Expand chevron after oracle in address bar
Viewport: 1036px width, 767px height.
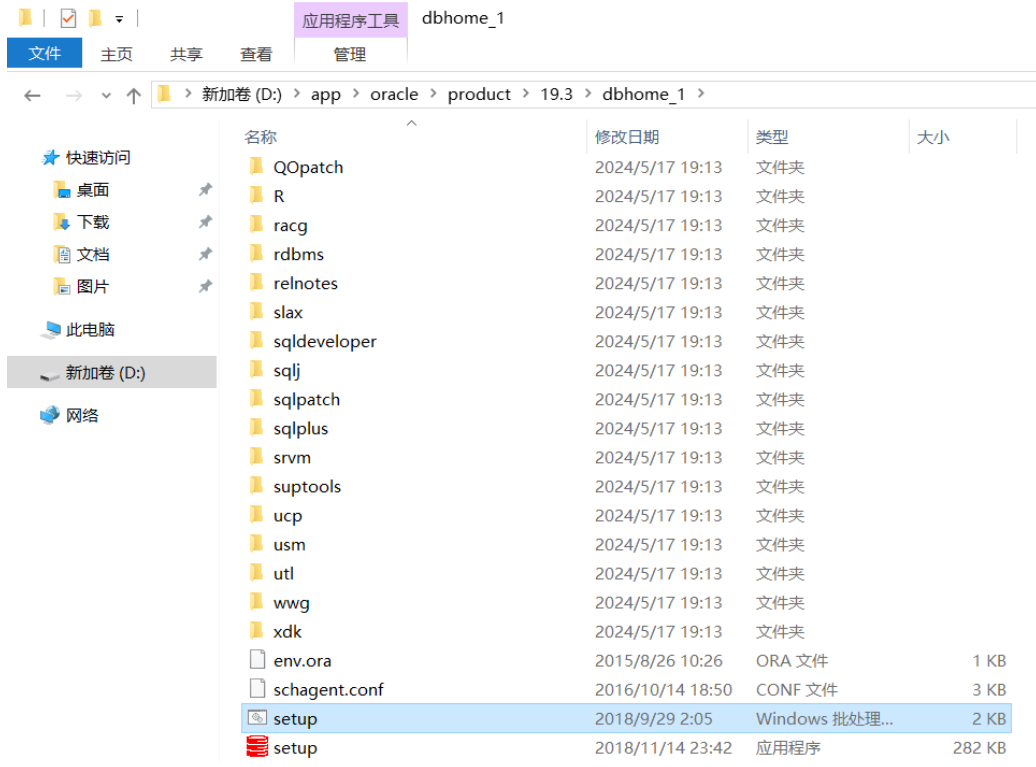[x=433, y=94]
